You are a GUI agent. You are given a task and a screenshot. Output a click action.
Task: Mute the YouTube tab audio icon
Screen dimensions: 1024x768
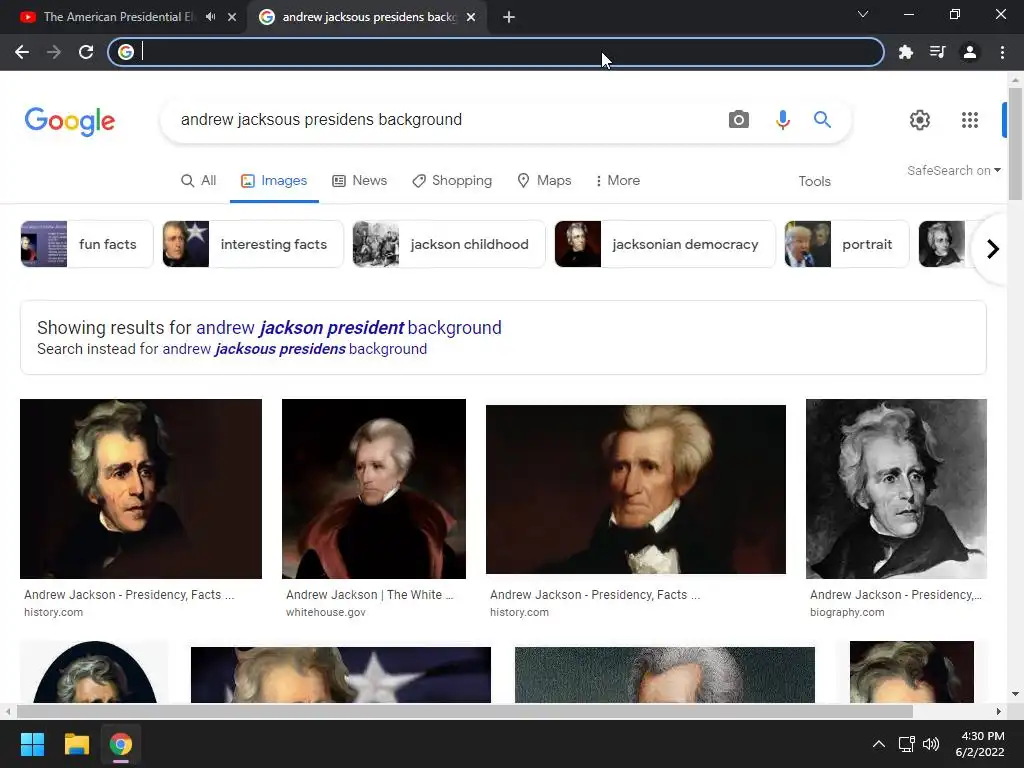tap(210, 17)
